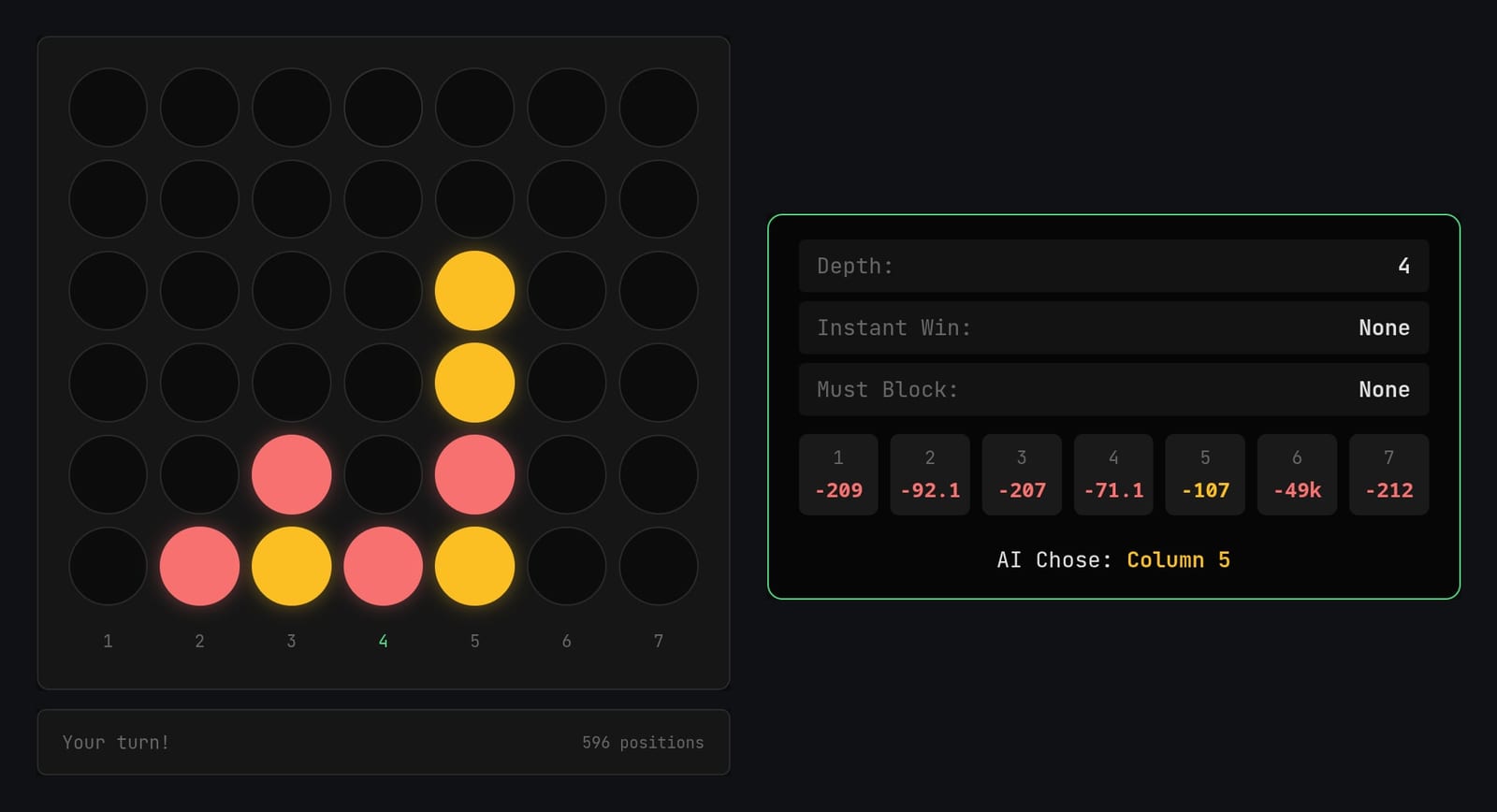Click the top row cell of column 7

[658, 108]
